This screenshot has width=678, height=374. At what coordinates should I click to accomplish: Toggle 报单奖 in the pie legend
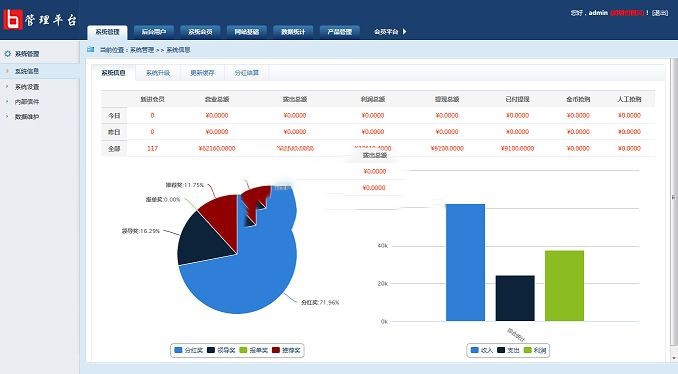253,350
